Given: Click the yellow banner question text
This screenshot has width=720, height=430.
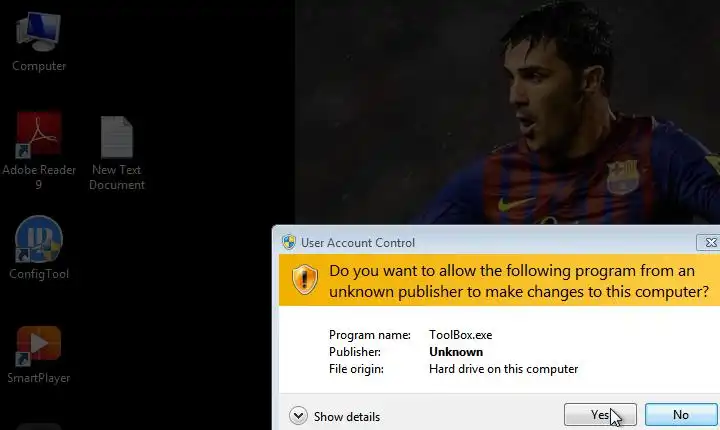Looking at the screenshot, I should (519, 281).
